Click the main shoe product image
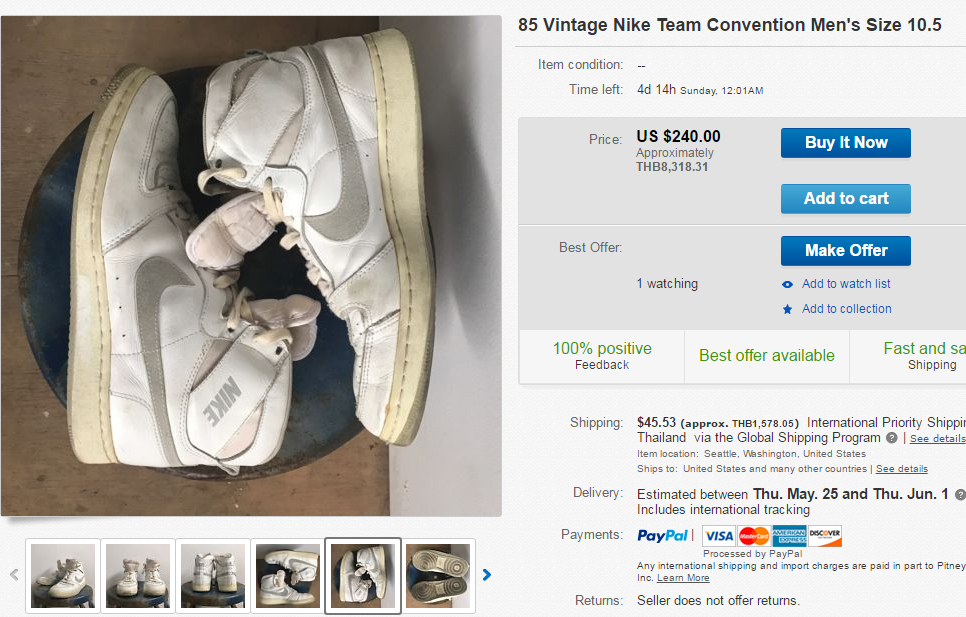Viewport: 966px width, 617px height. click(x=251, y=266)
